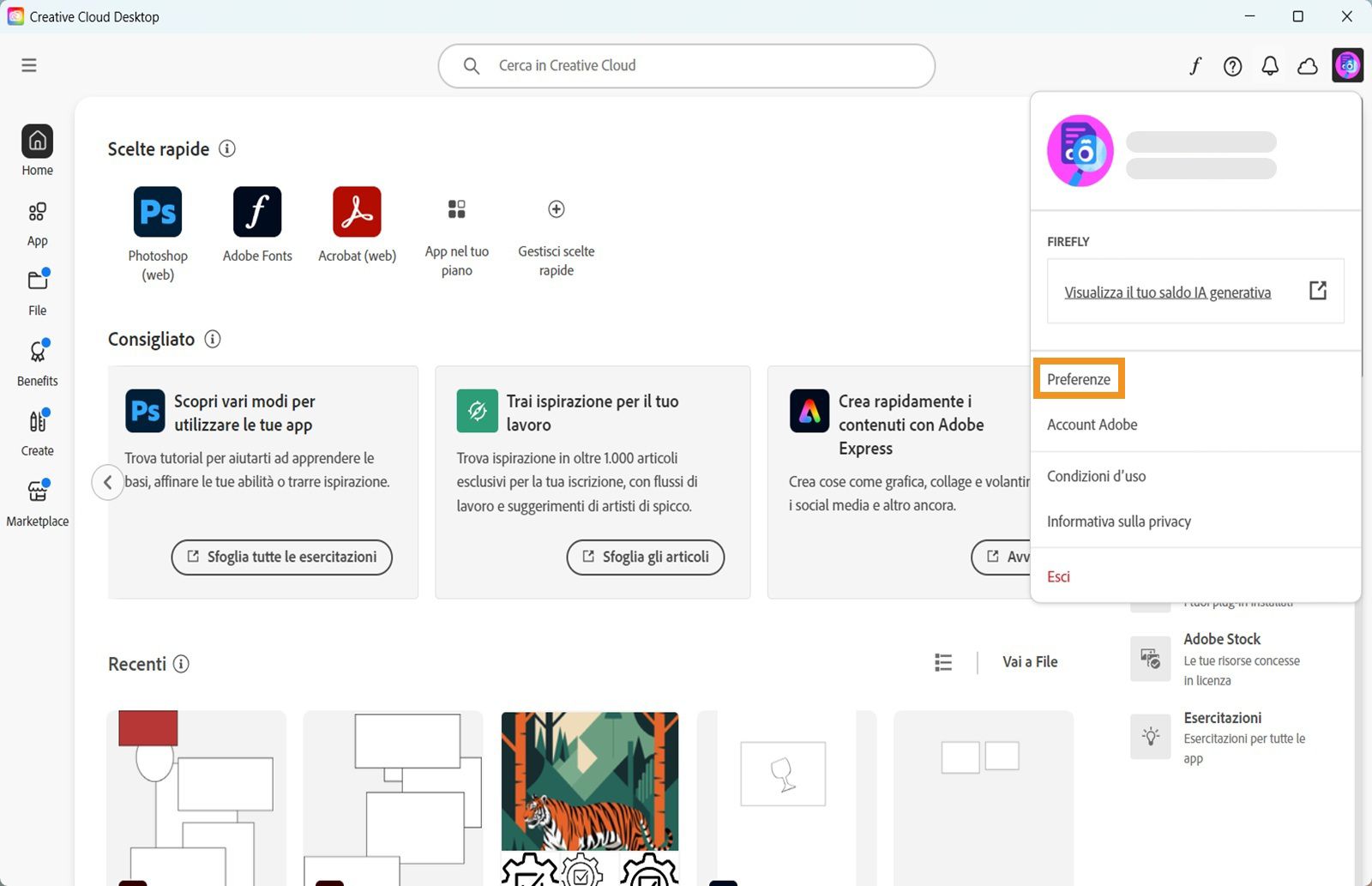
Task: Click the Gestisci scelte rapide plus icon
Action: 556,208
